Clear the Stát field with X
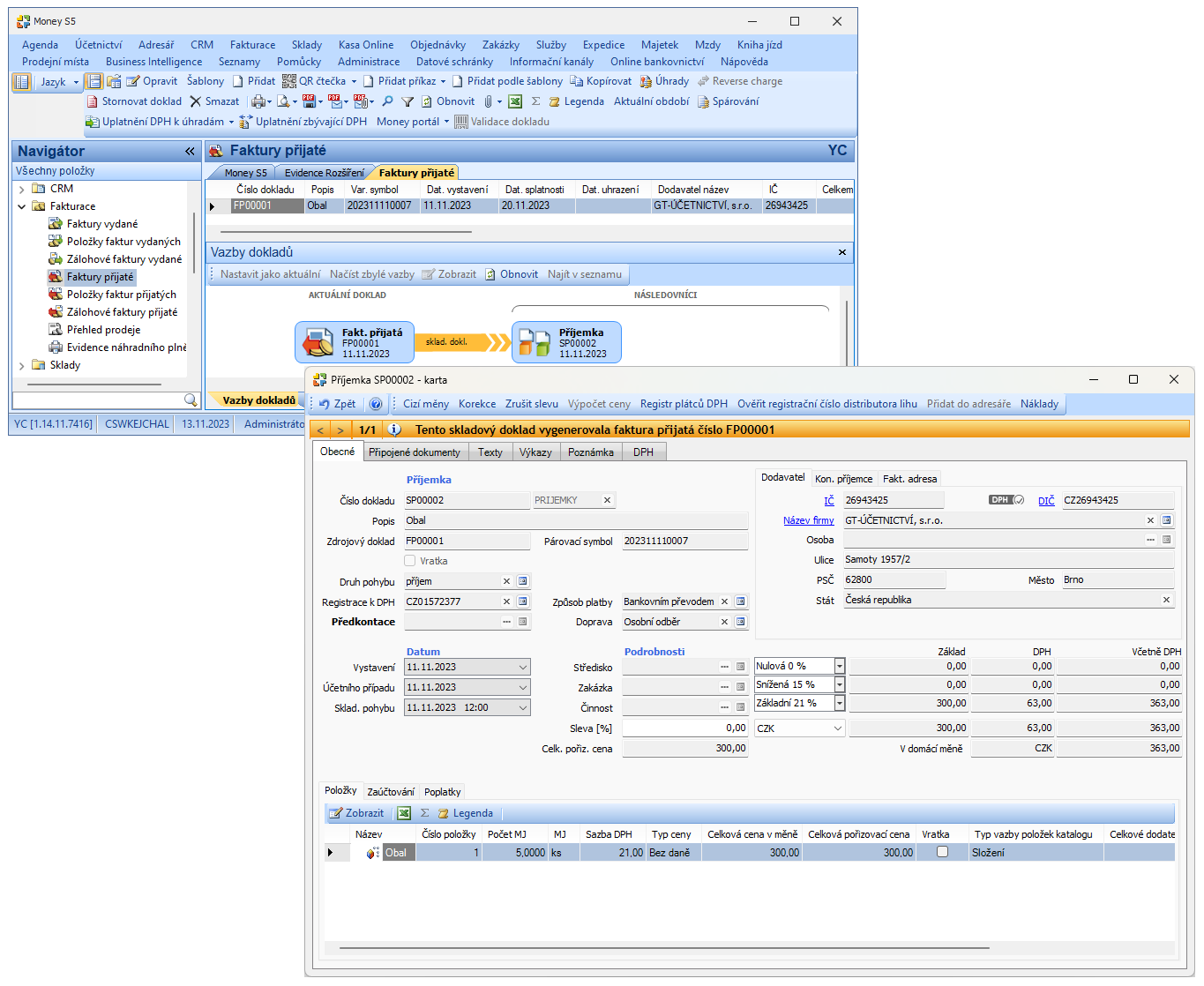Screen dimensions: 1204x986 1166,600
